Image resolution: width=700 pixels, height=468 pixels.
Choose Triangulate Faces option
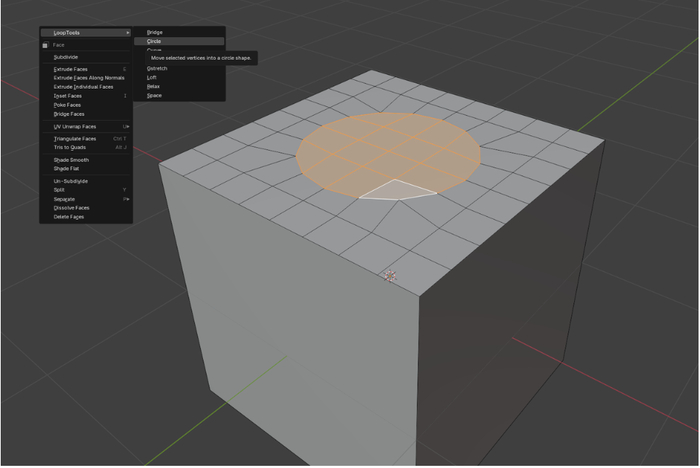[75, 139]
